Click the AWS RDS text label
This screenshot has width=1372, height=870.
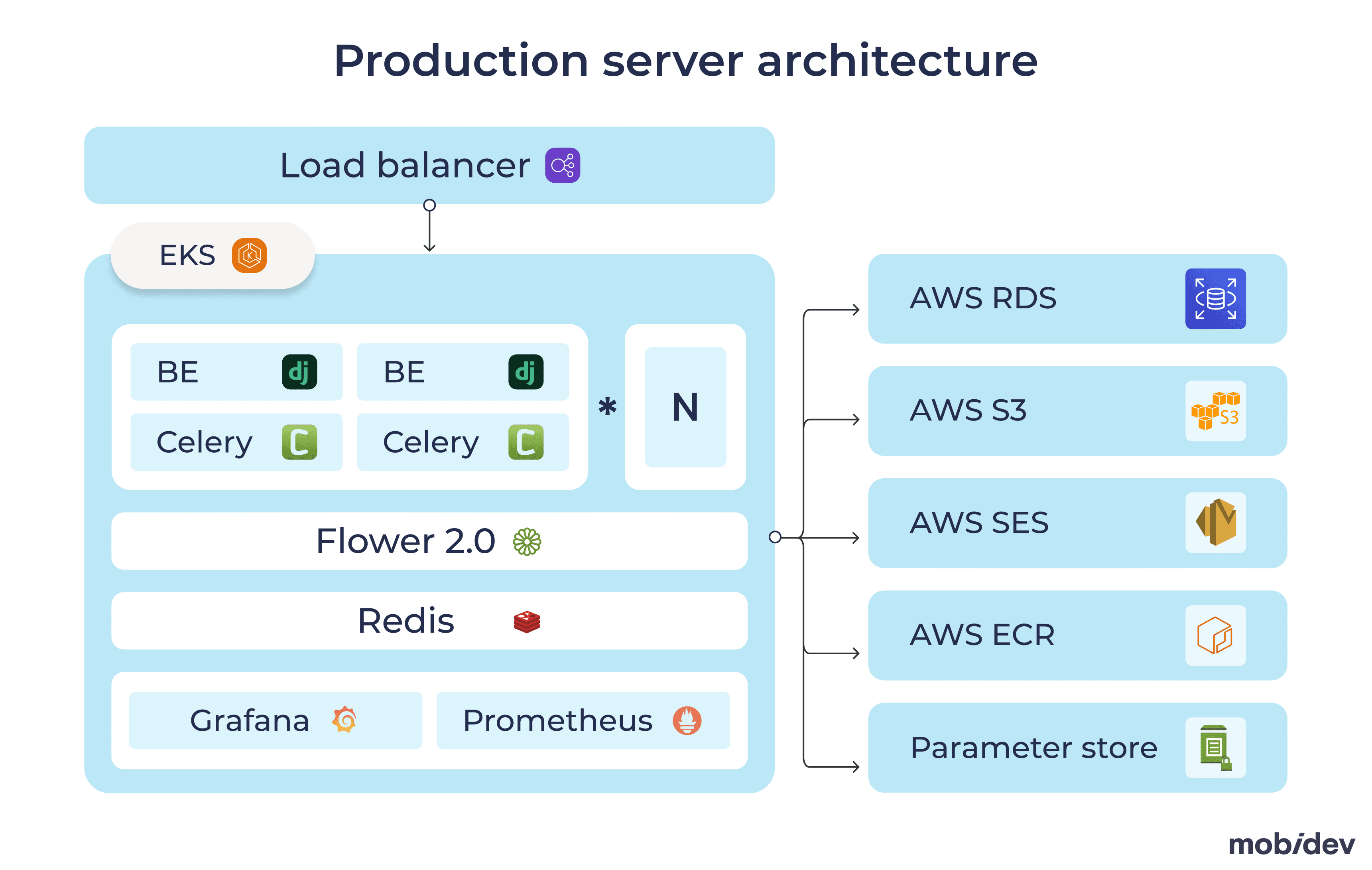tap(982, 298)
